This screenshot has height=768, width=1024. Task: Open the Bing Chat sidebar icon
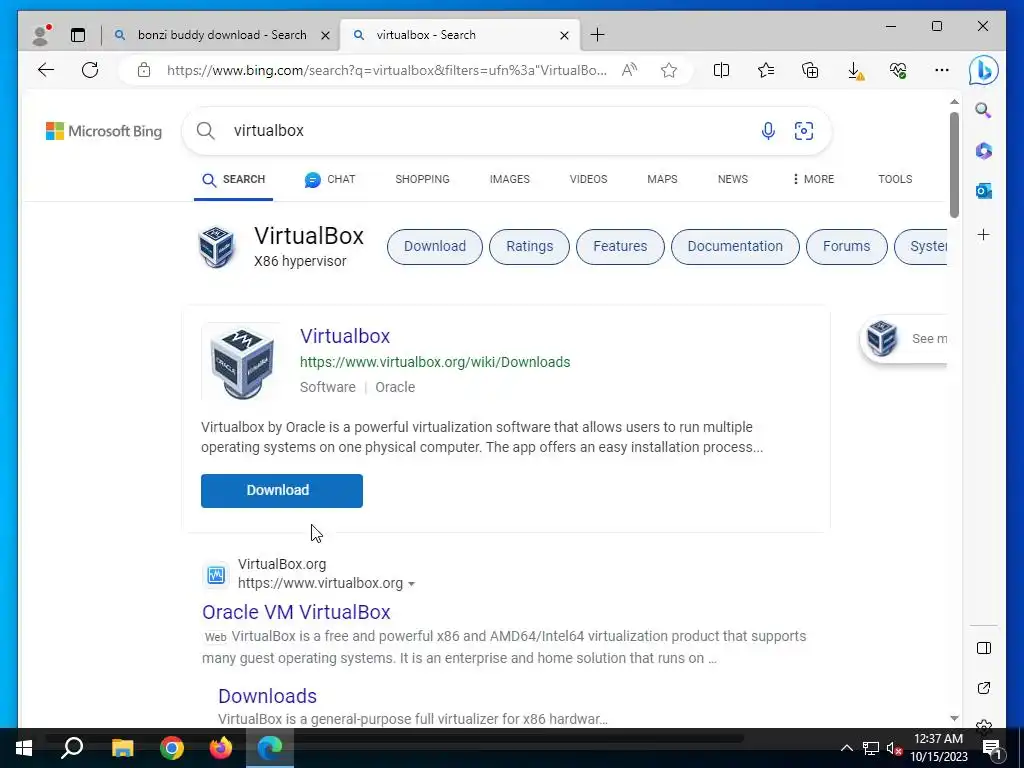coord(984,70)
